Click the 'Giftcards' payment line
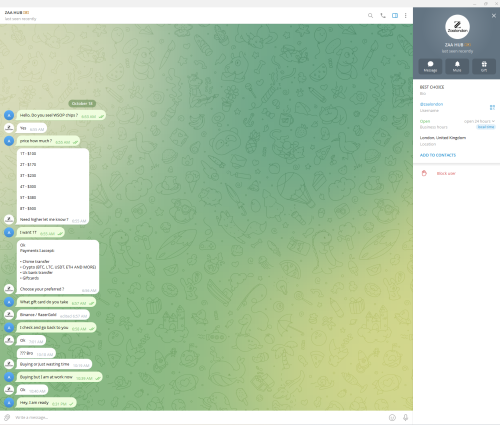 coord(29,278)
